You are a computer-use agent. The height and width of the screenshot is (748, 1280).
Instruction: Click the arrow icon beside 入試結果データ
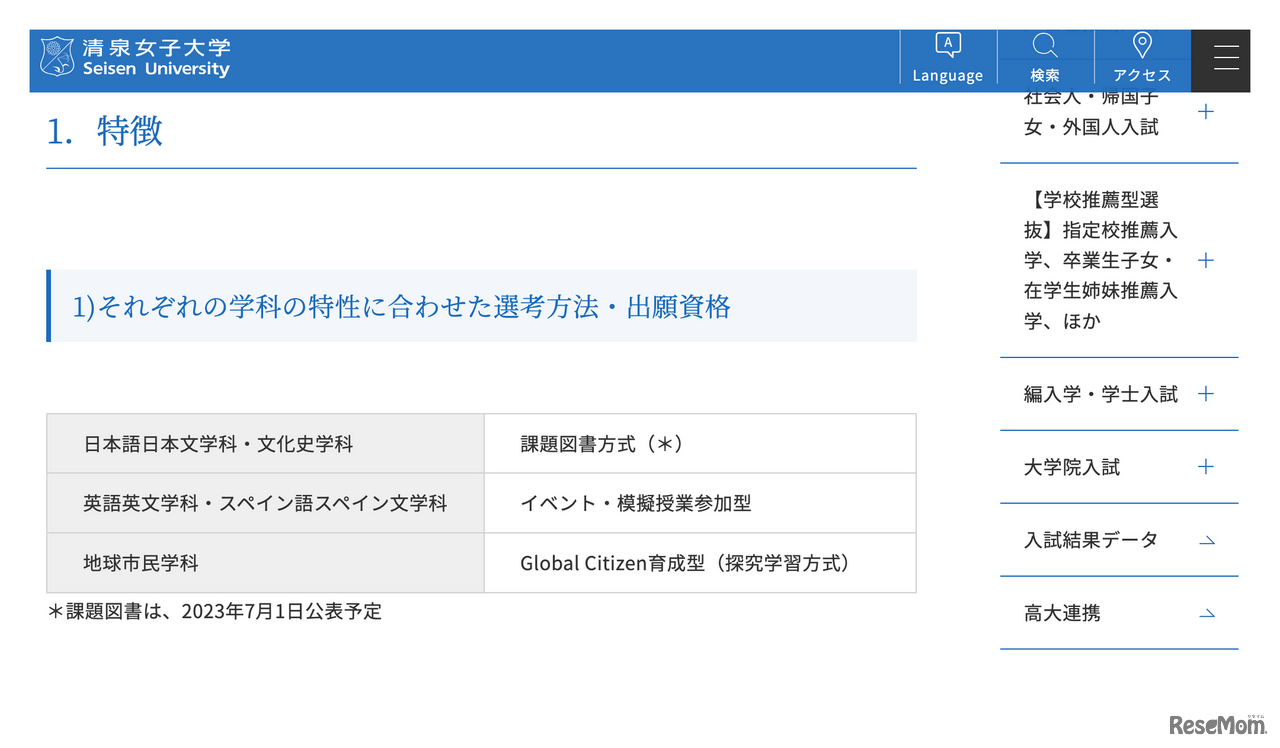(x=1207, y=541)
